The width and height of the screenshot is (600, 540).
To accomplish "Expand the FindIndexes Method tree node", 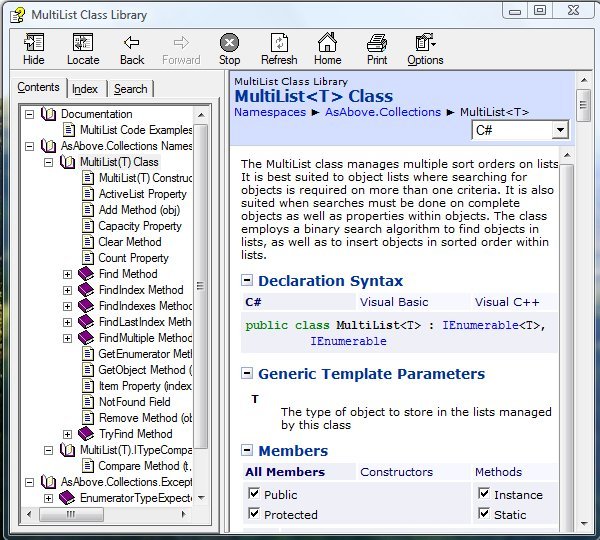I will [x=67, y=307].
